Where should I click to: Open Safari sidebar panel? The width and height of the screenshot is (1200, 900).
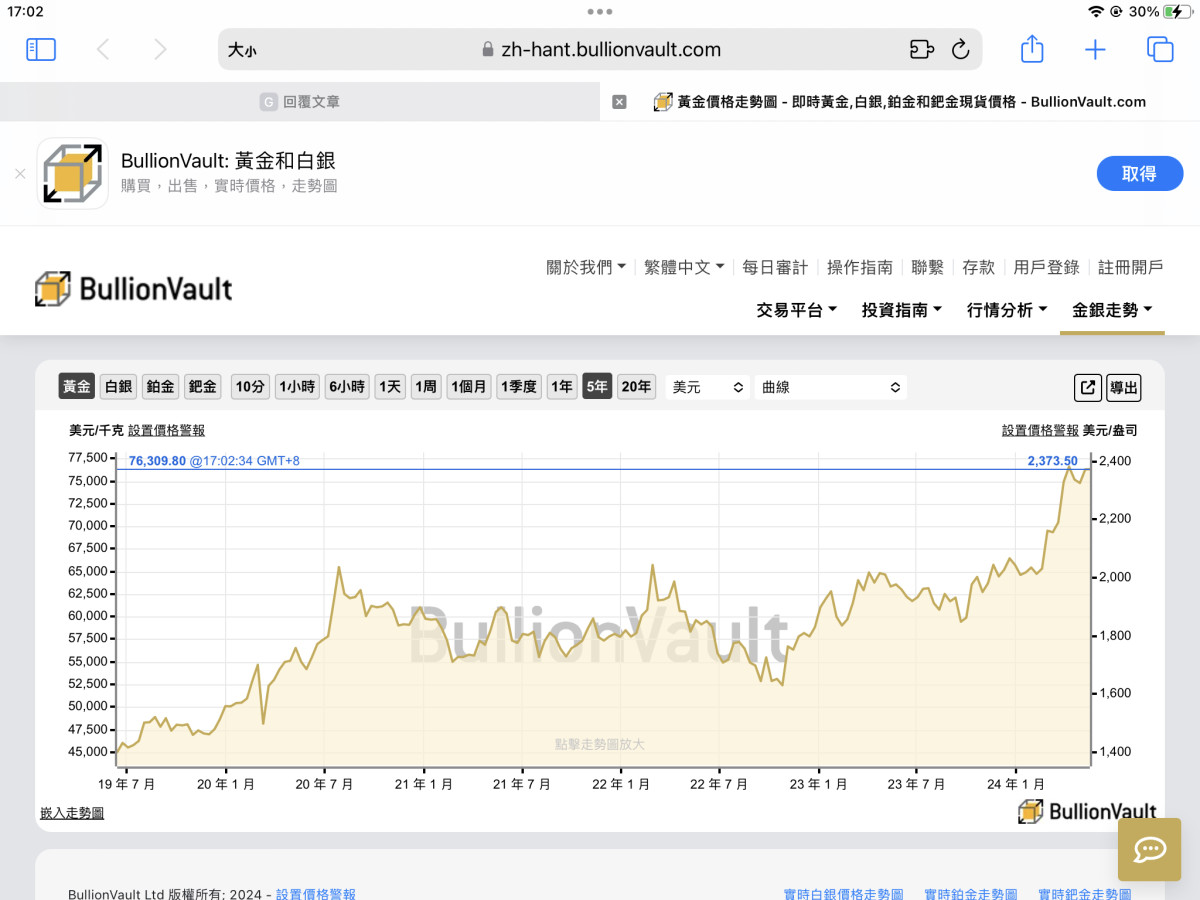41,49
